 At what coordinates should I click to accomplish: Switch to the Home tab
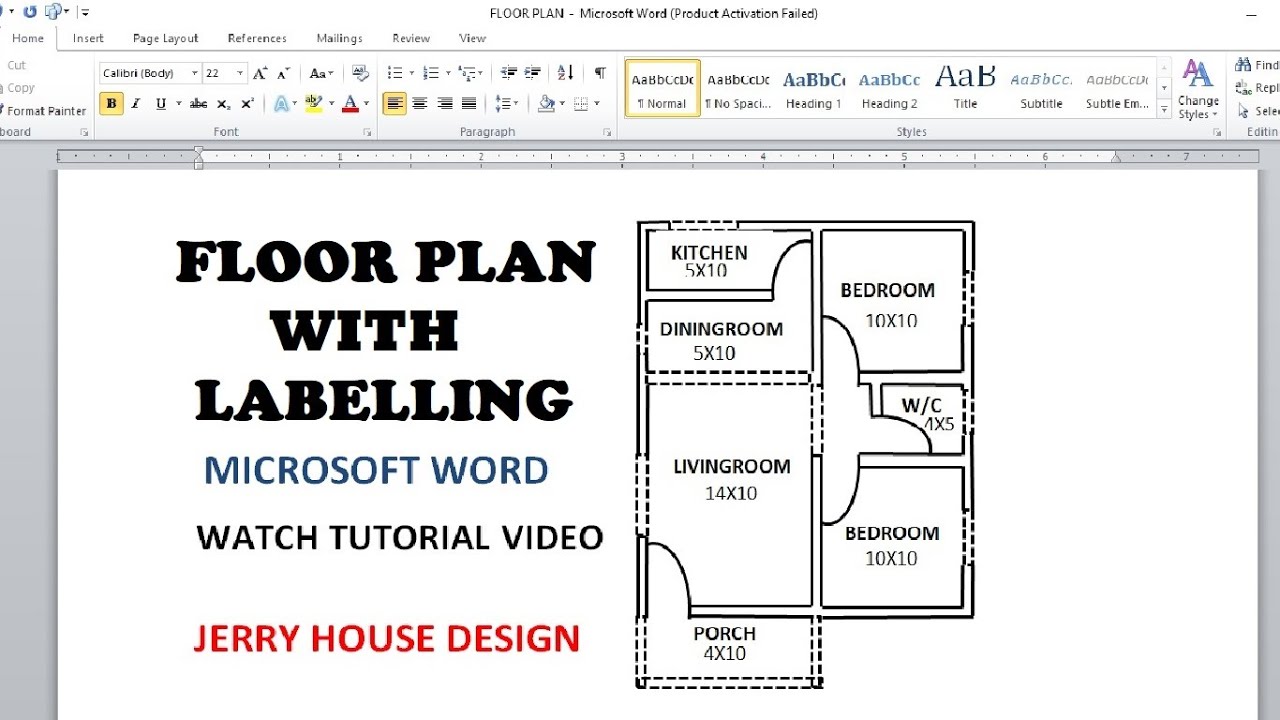click(27, 38)
